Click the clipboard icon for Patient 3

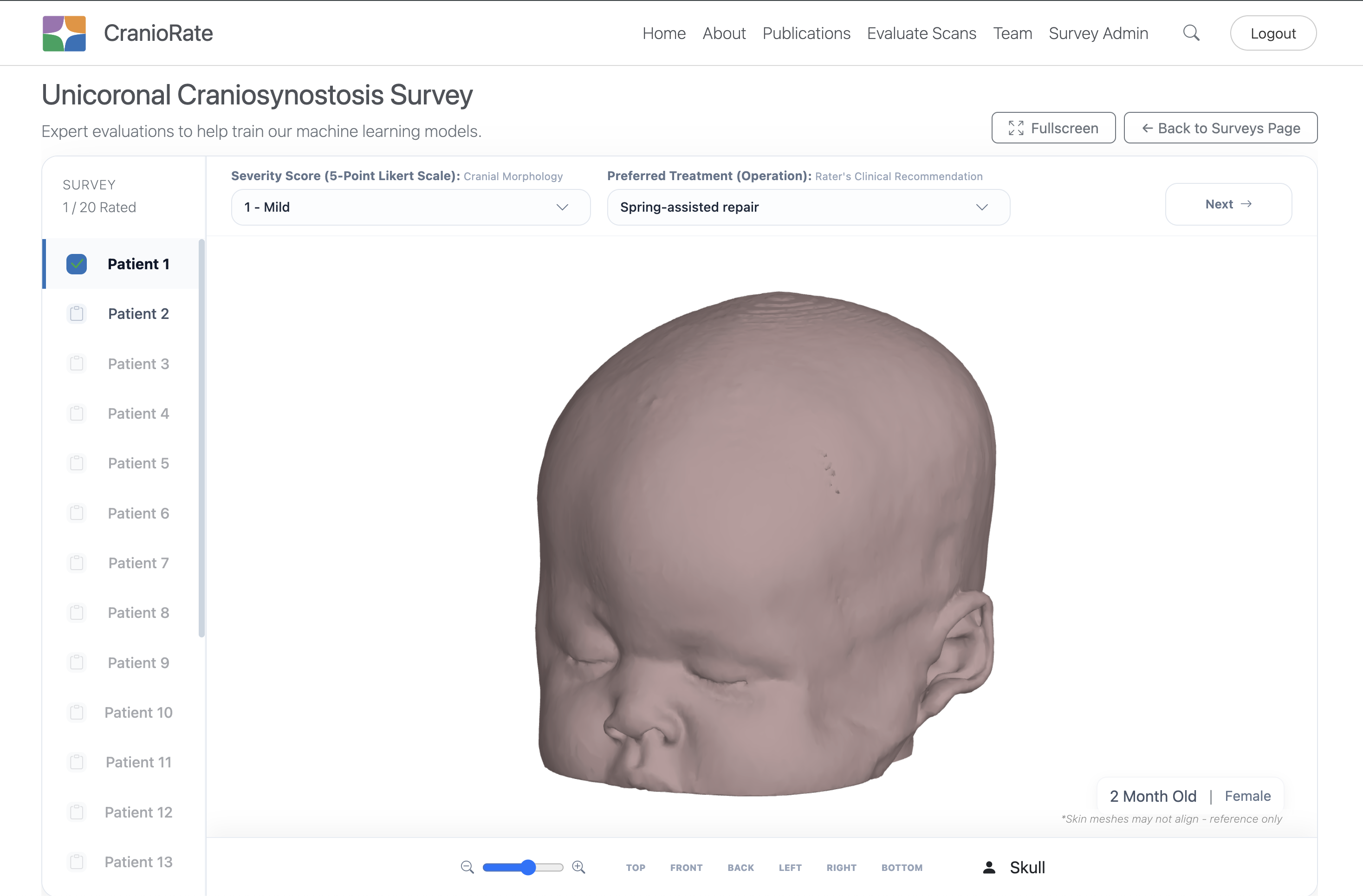pos(77,364)
